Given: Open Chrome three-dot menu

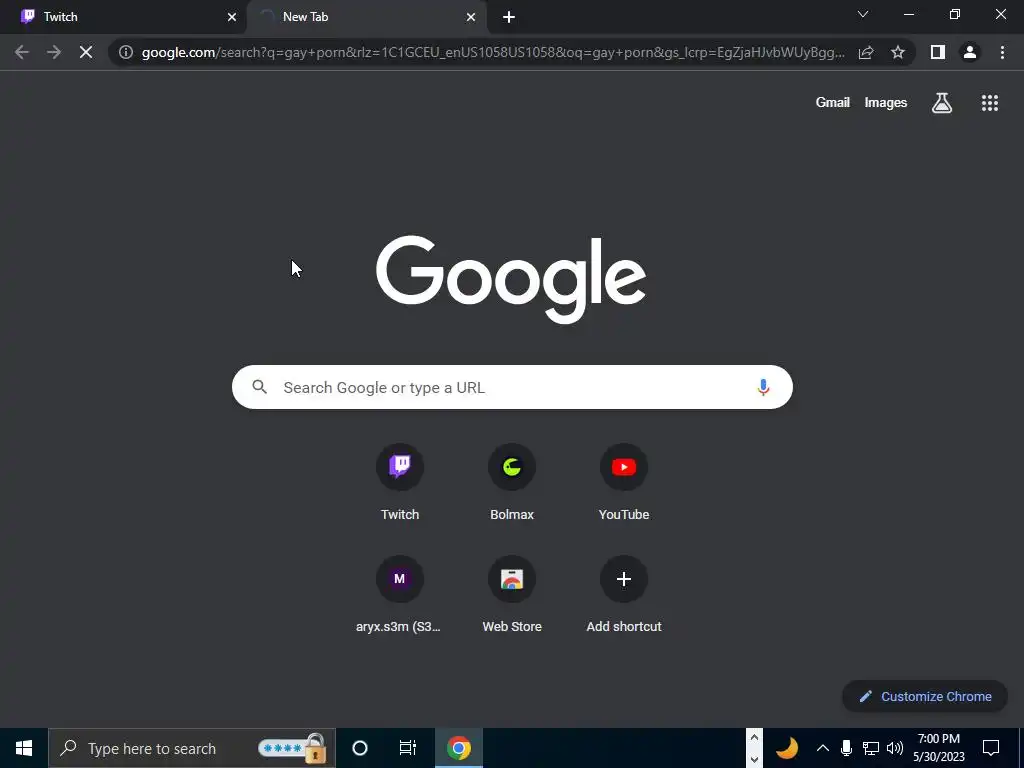Looking at the screenshot, I should click(1002, 52).
